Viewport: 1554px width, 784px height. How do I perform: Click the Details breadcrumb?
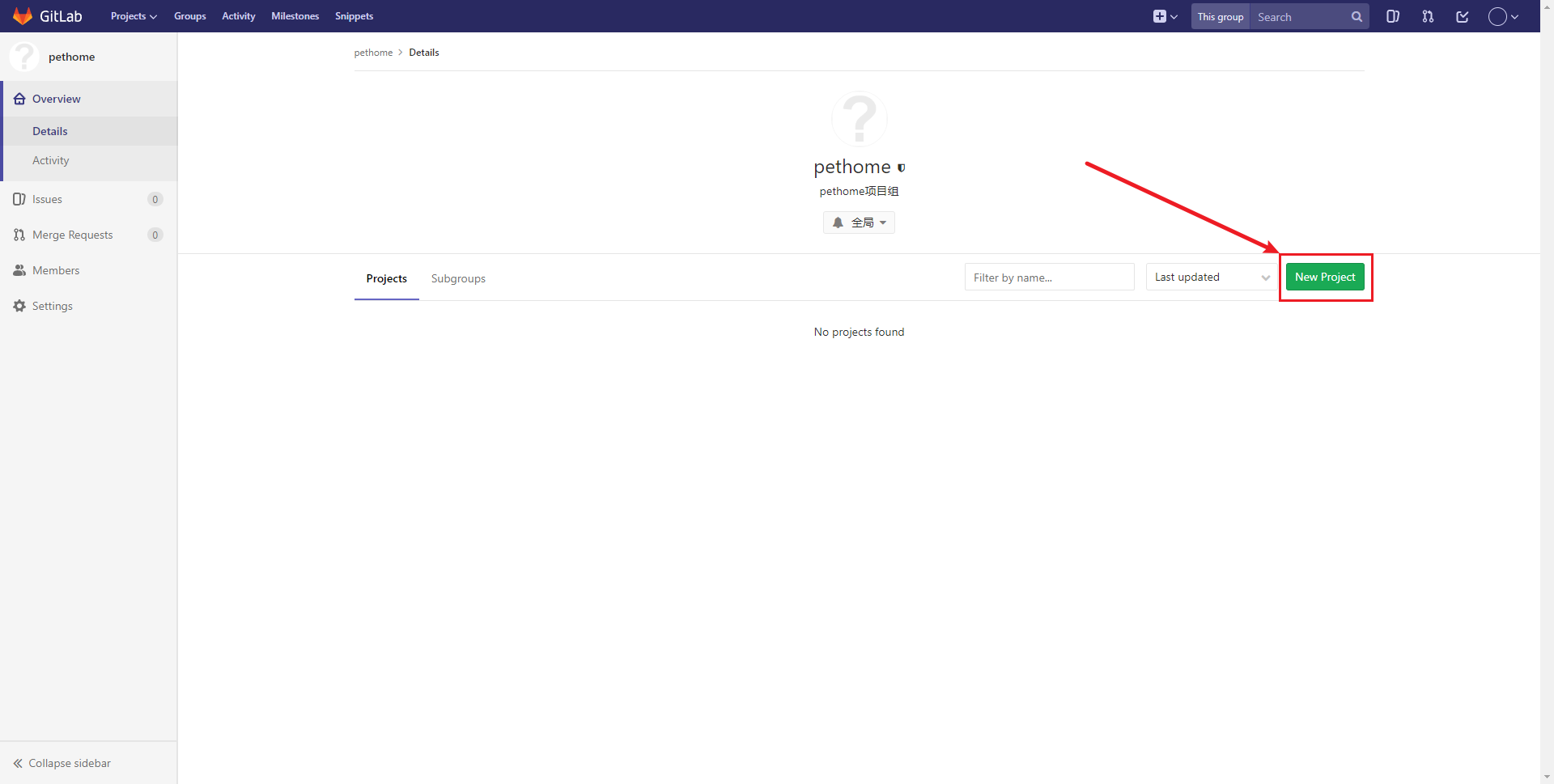pyautogui.click(x=424, y=53)
